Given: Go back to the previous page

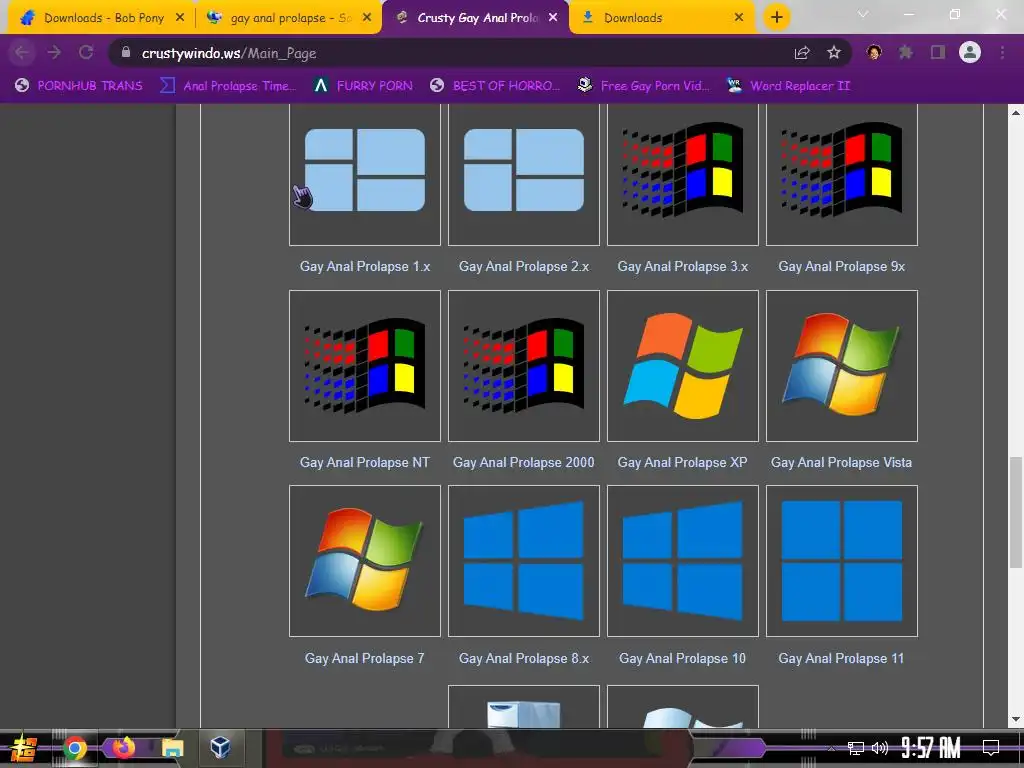Looking at the screenshot, I should coord(22,53).
